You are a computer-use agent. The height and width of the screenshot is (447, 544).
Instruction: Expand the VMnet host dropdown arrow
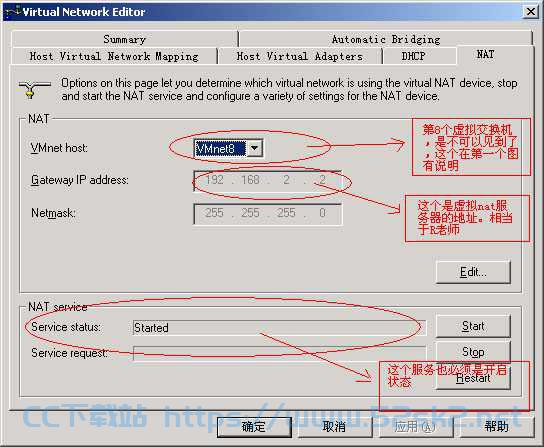(x=255, y=149)
